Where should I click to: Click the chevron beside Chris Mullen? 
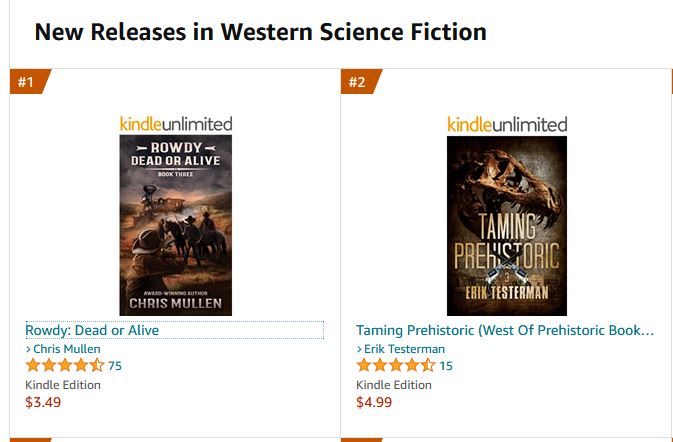28,349
